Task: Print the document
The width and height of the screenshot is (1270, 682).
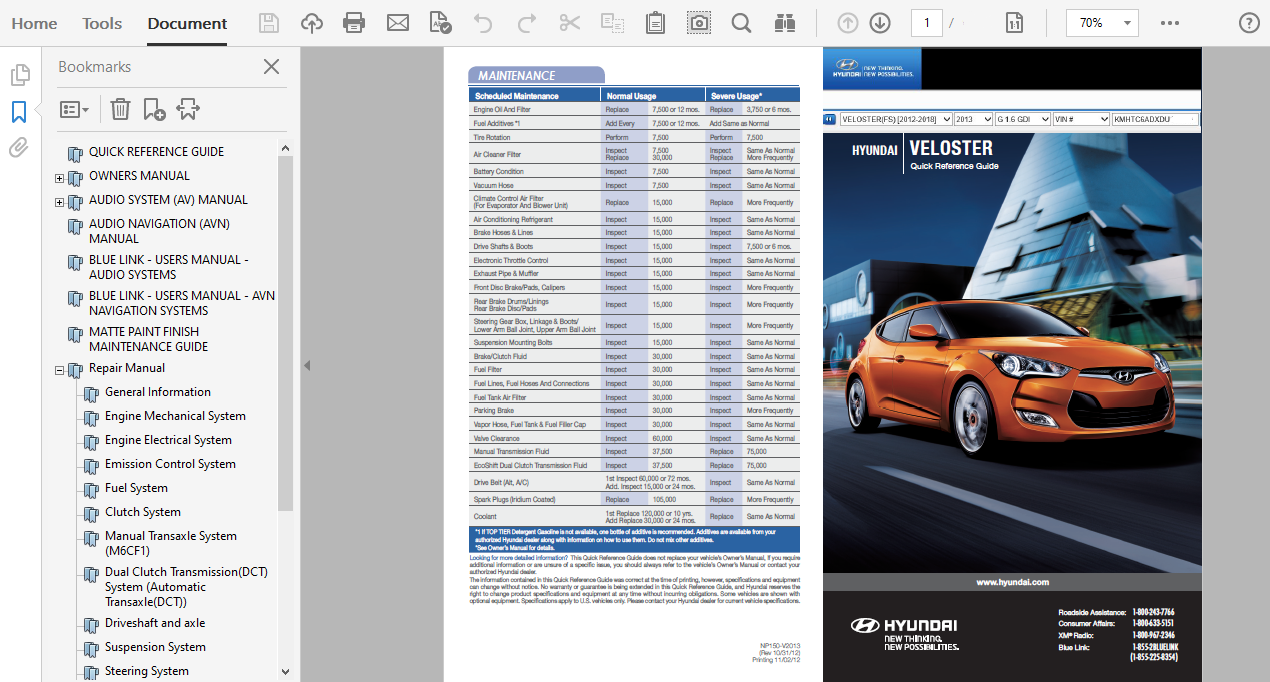Action: tap(354, 21)
